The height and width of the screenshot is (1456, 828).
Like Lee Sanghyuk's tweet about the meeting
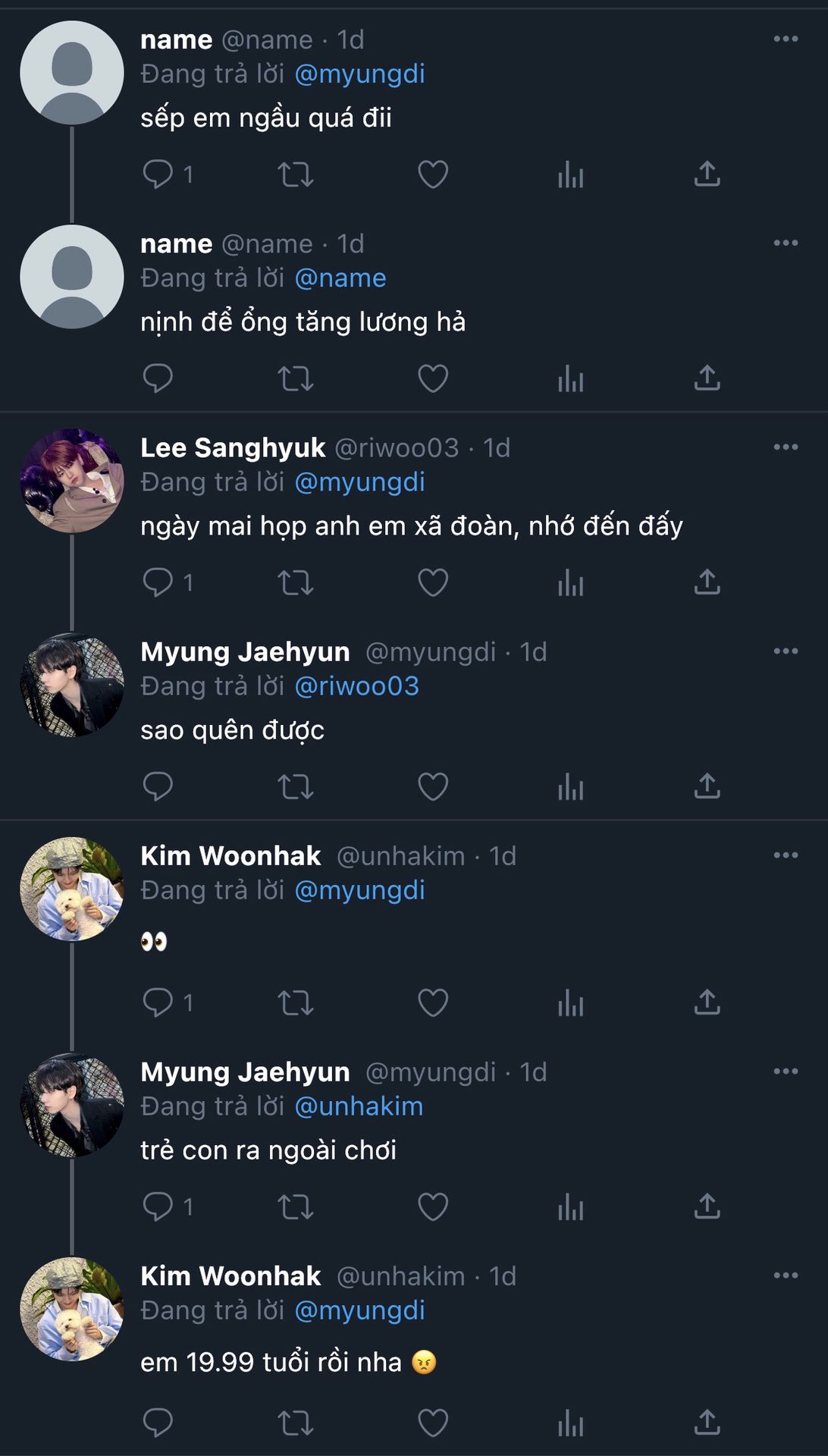[433, 582]
